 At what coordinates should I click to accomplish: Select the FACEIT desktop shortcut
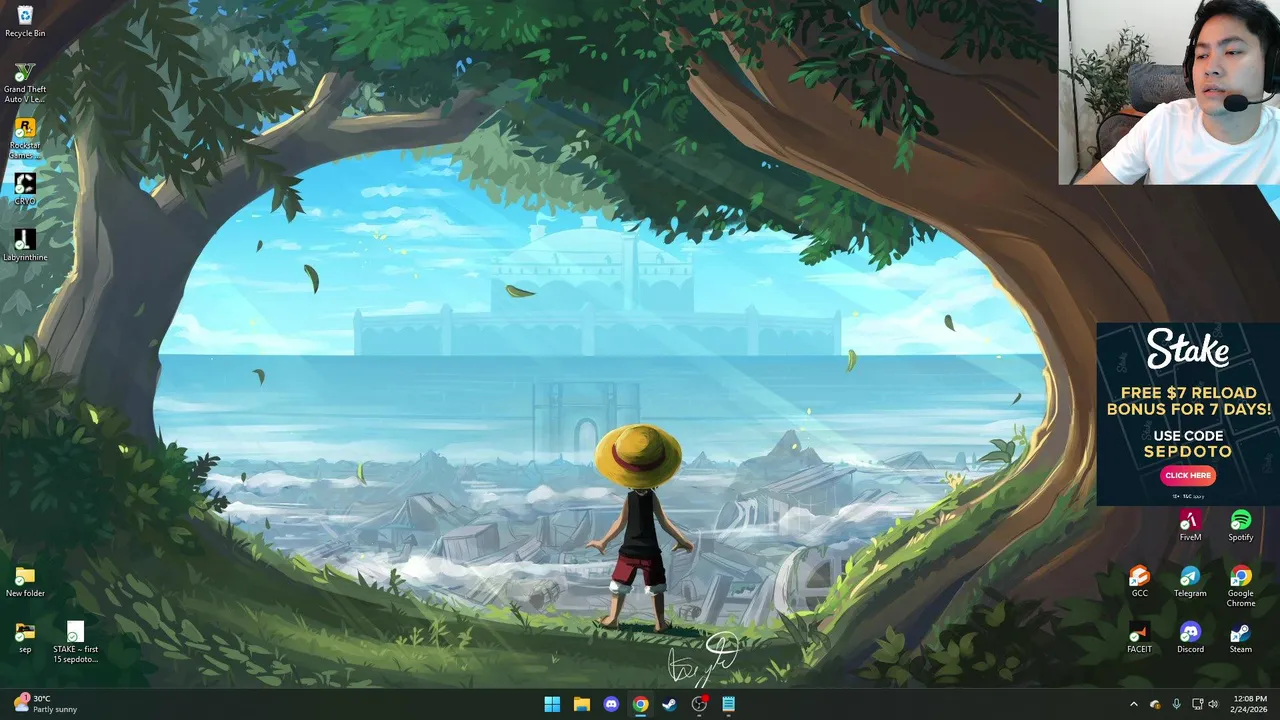coord(1140,637)
